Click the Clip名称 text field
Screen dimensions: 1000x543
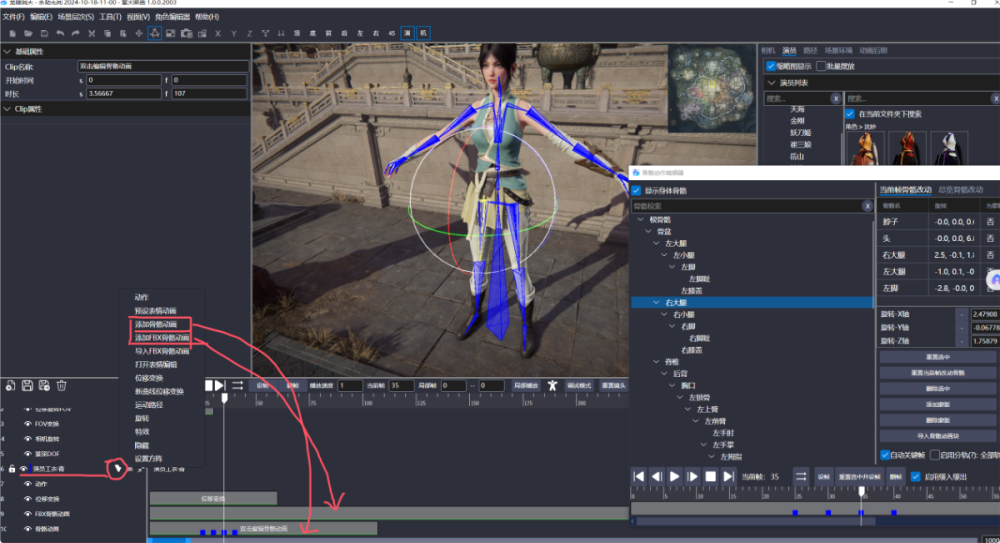tap(162, 66)
